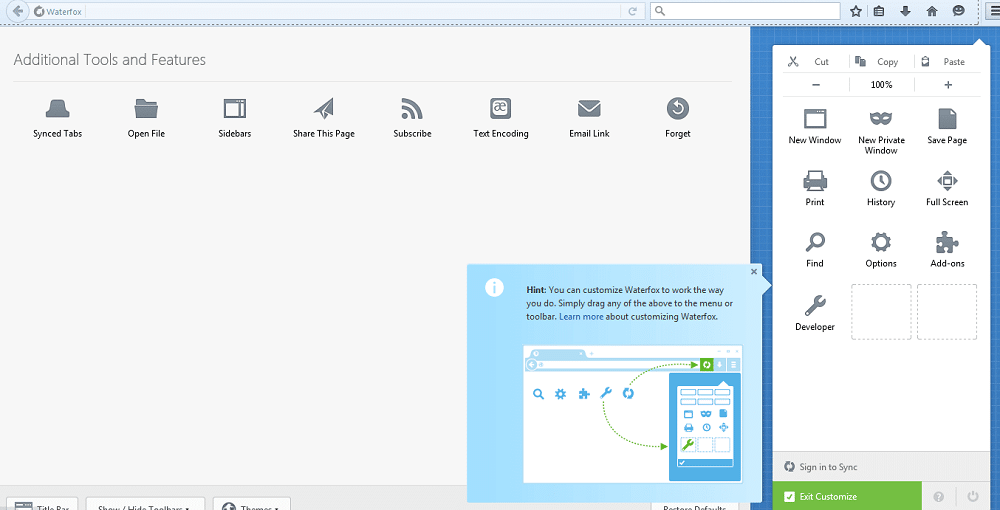
Task: Follow the Learn more link
Action: tap(581, 316)
